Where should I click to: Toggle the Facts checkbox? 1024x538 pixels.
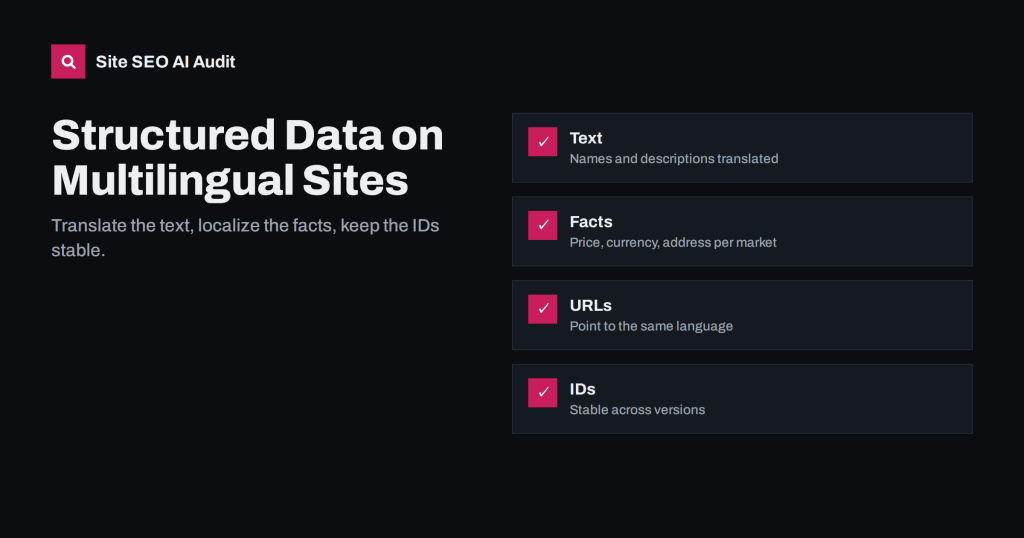click(x=543, y=225)
